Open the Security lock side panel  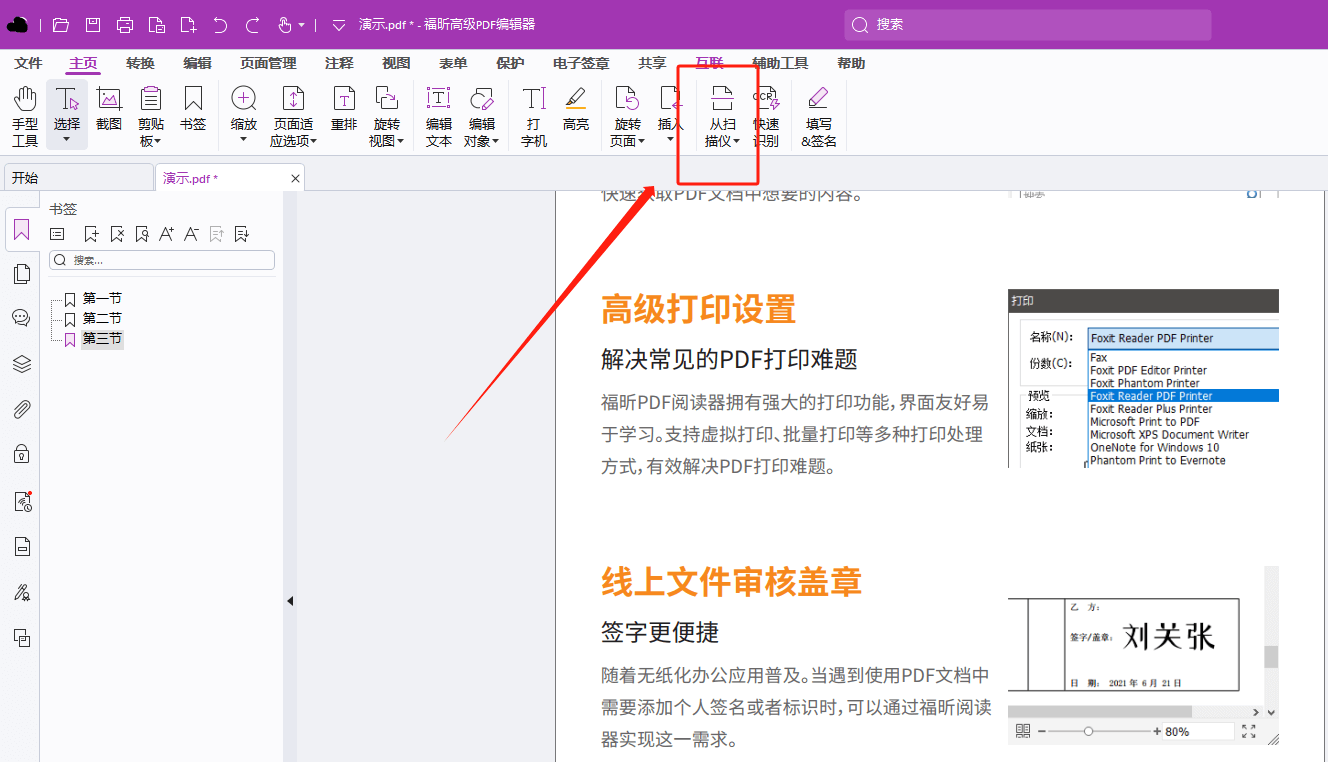click(x=21, y=454)
